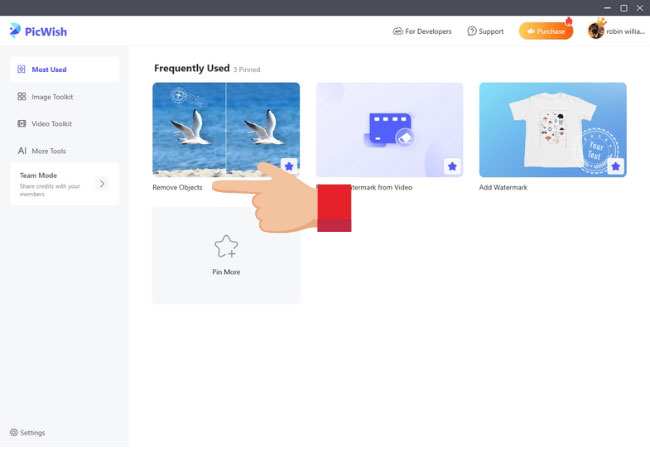The width and height of the screenshot is (650, 450).
Task: Unpin the Add Watermark star
Action: [x=615, y=166]
